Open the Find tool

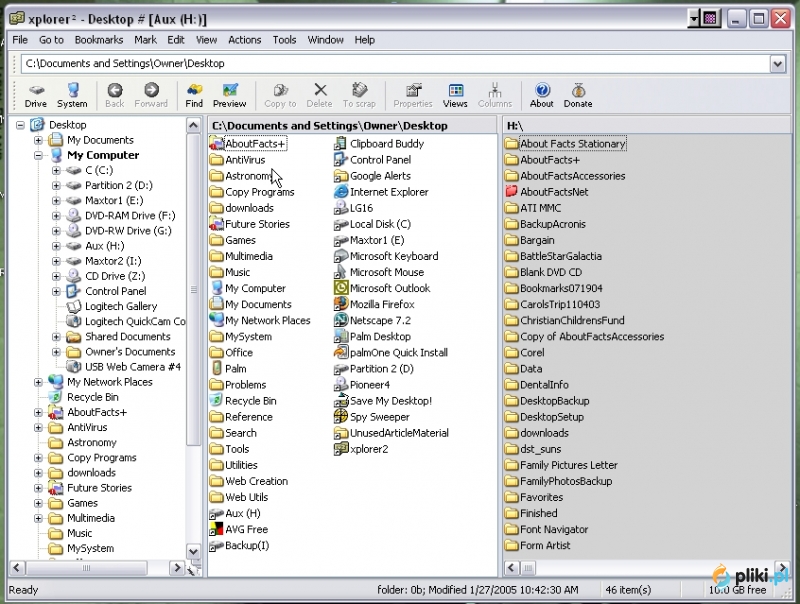[x=194, y=95]
